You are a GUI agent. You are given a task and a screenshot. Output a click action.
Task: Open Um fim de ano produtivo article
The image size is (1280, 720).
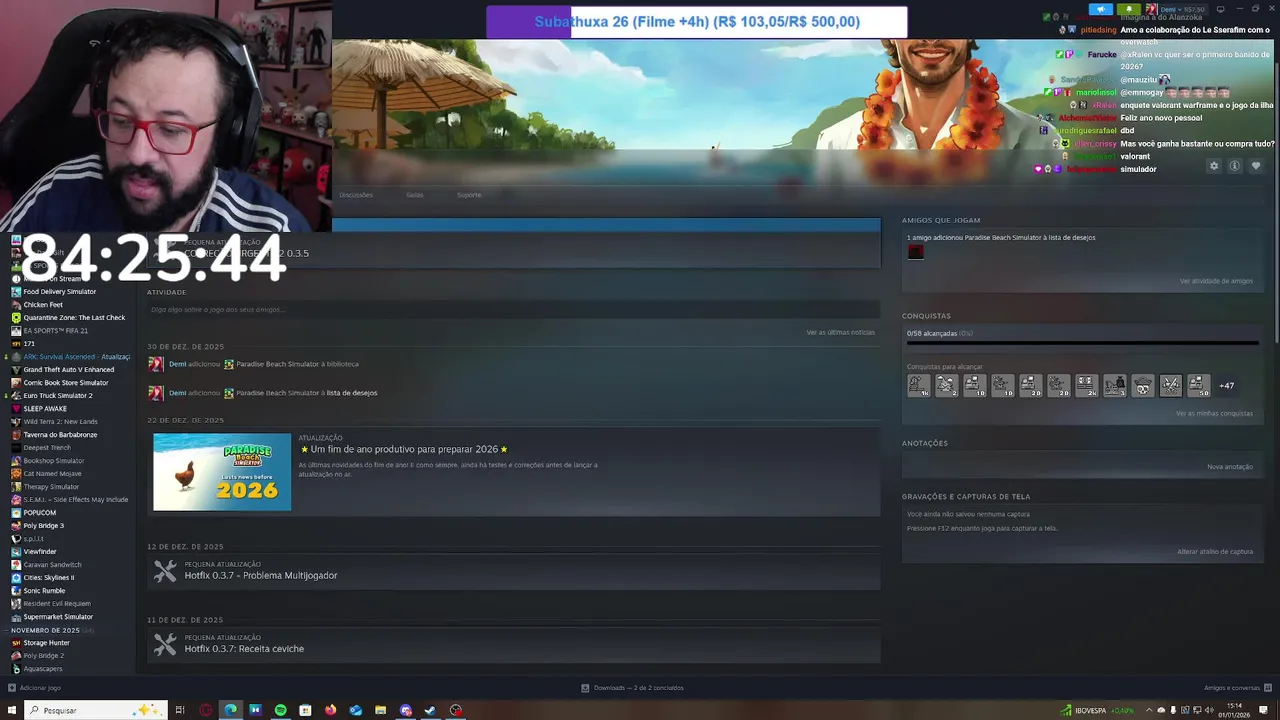[x=404, y=449]
